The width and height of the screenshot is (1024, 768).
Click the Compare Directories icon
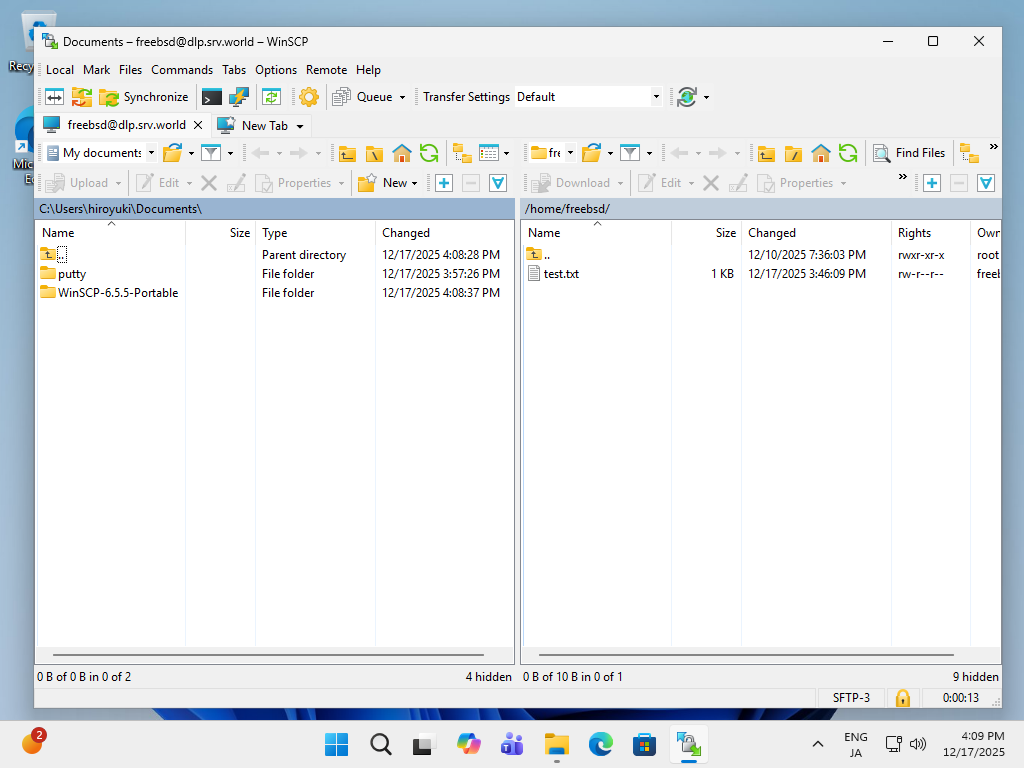click(54, 97)
